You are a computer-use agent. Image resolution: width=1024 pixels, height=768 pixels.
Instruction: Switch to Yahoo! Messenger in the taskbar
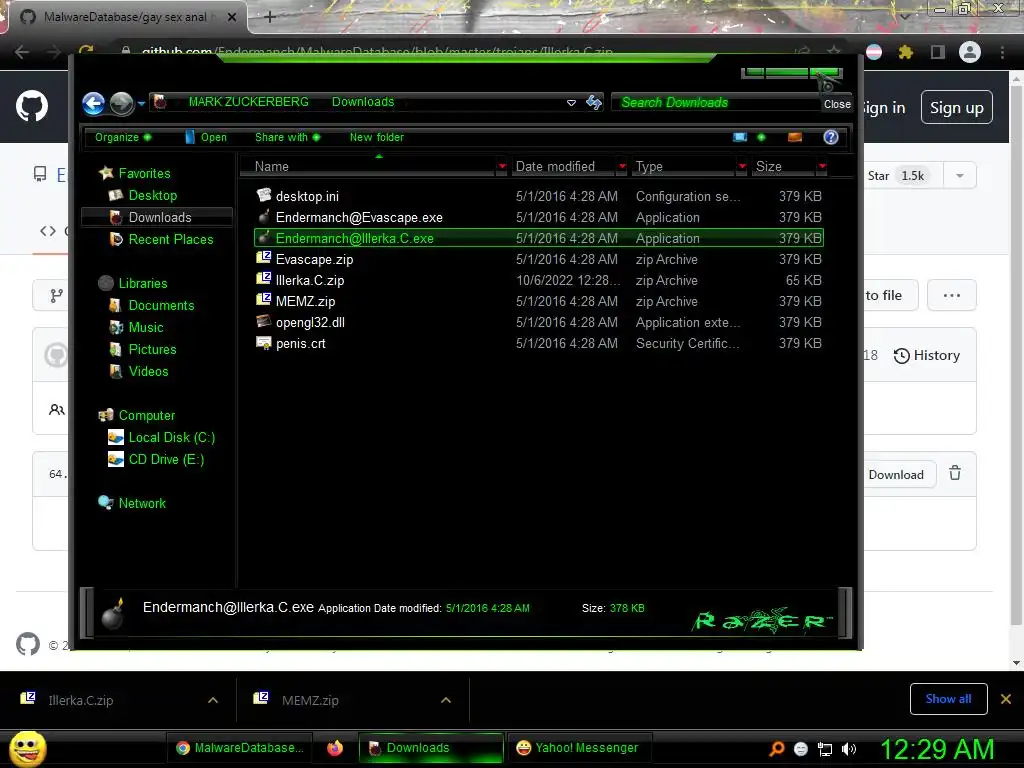tap(577, 748)
